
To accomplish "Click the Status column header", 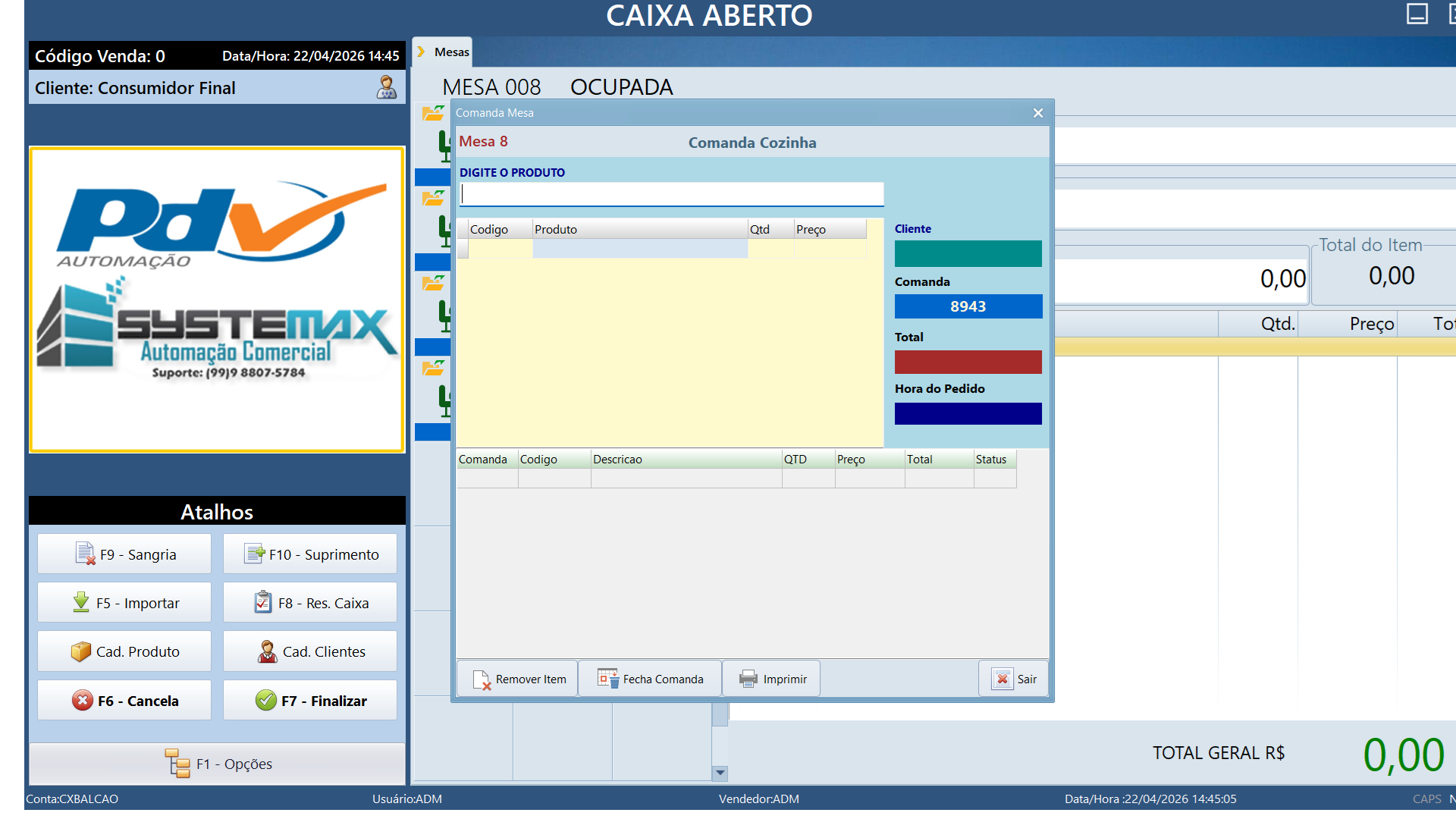I will 995,459.
